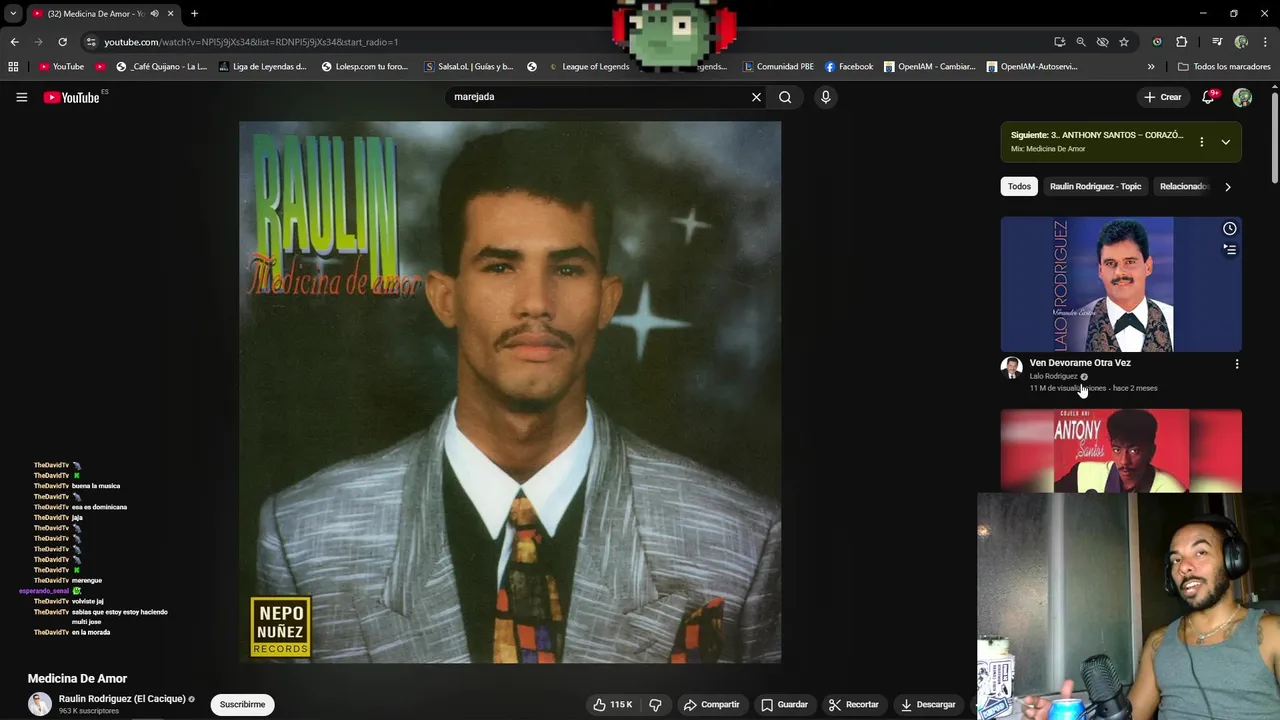This screenshot has width=1280, height=720.
Task: Open Lalo Rodriguez channel avatar
Action: pos(1012,367)
